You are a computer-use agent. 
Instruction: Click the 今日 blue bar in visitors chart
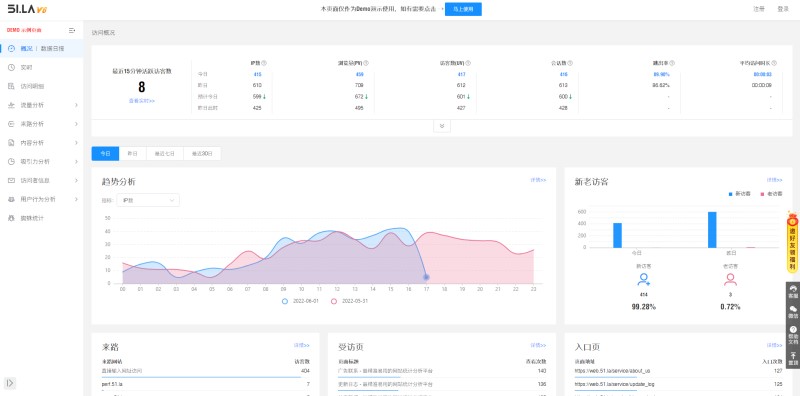pos(617,235)
